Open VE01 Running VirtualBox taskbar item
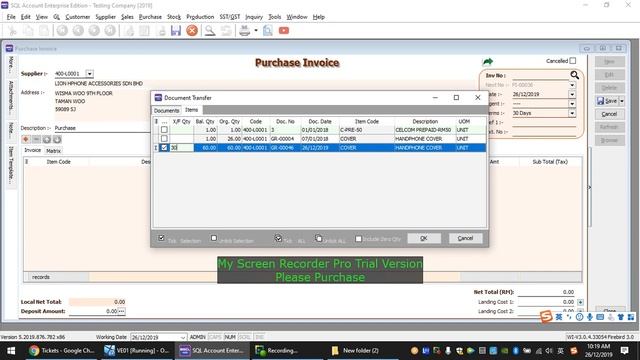Screen dimensions: 640x360 137,351
